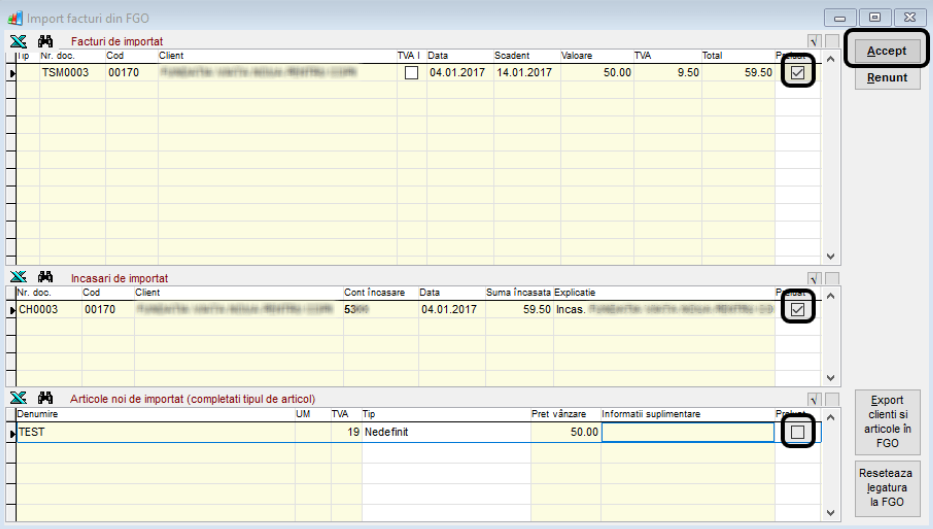Image resolution: width=933 pixels, height=529 pixels.
Task: Click Excel export icon for Incasari de importat
Action: pyautogui.click(x=18, y=277)
